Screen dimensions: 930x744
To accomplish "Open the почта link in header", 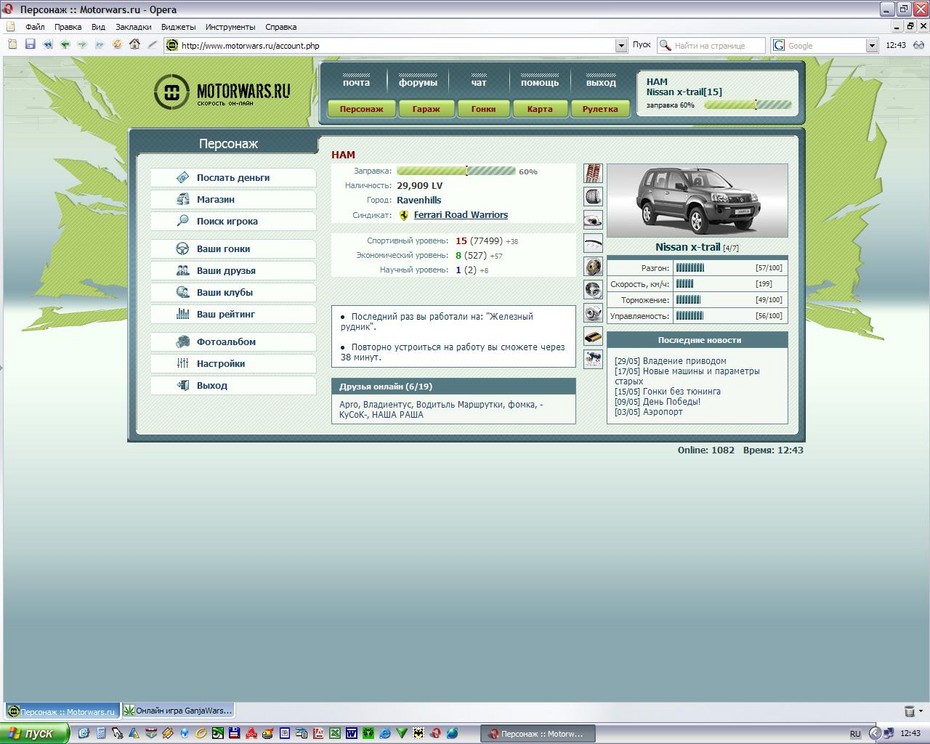I will (356, 81).
